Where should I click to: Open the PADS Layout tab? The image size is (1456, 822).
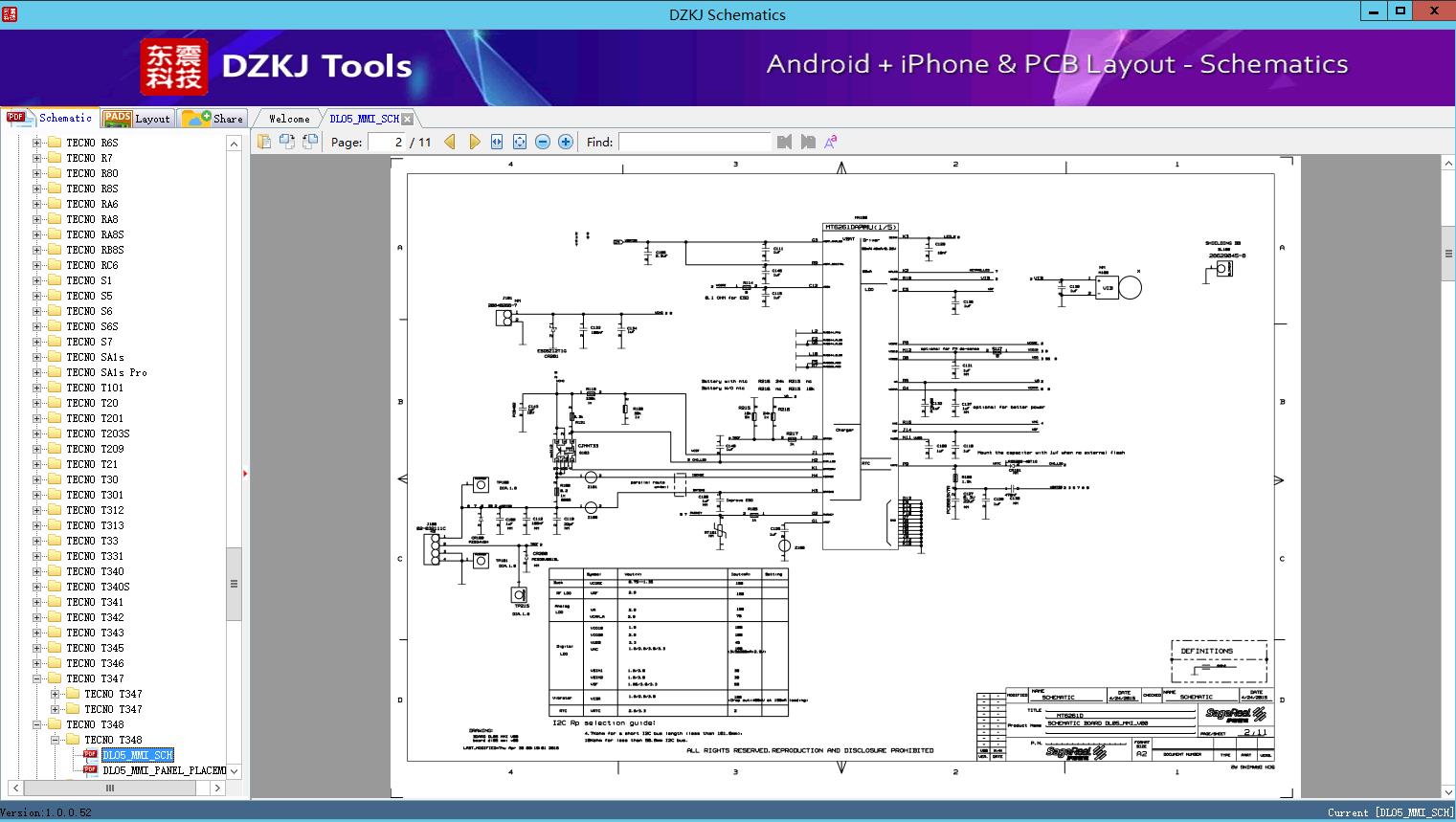click(x=137, y=119)
